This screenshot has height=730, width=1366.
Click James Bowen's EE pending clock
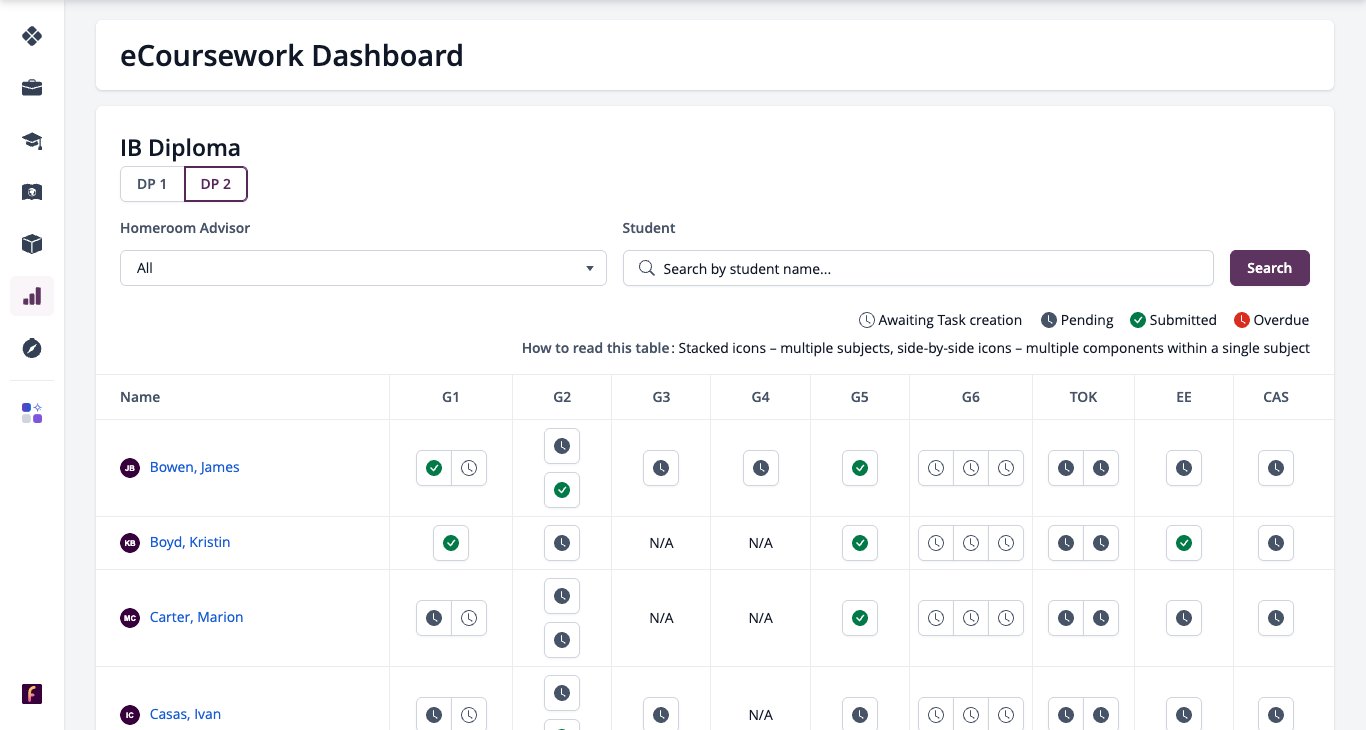1184,468
